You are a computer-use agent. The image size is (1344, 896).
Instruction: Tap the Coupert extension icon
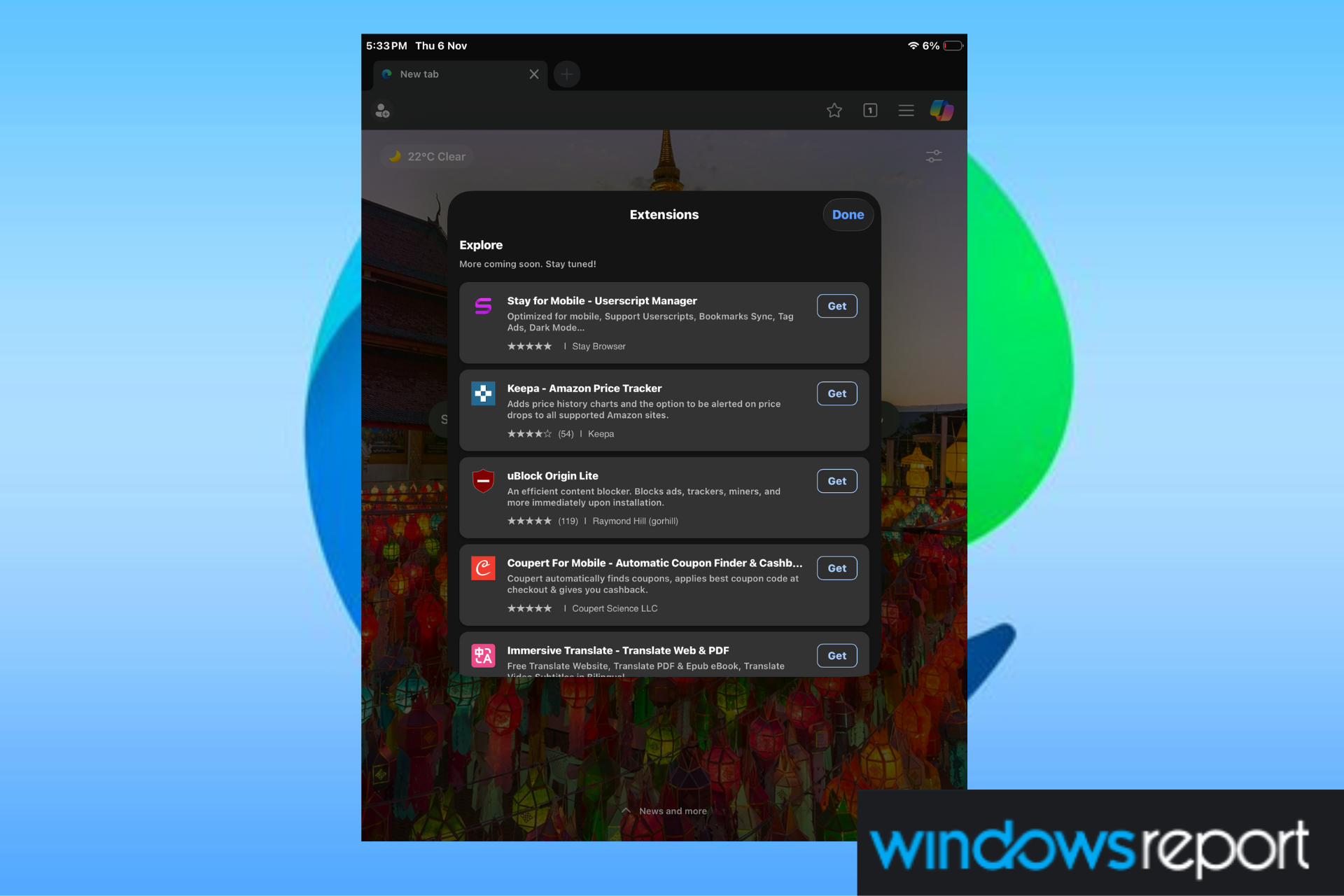point(483,568)
